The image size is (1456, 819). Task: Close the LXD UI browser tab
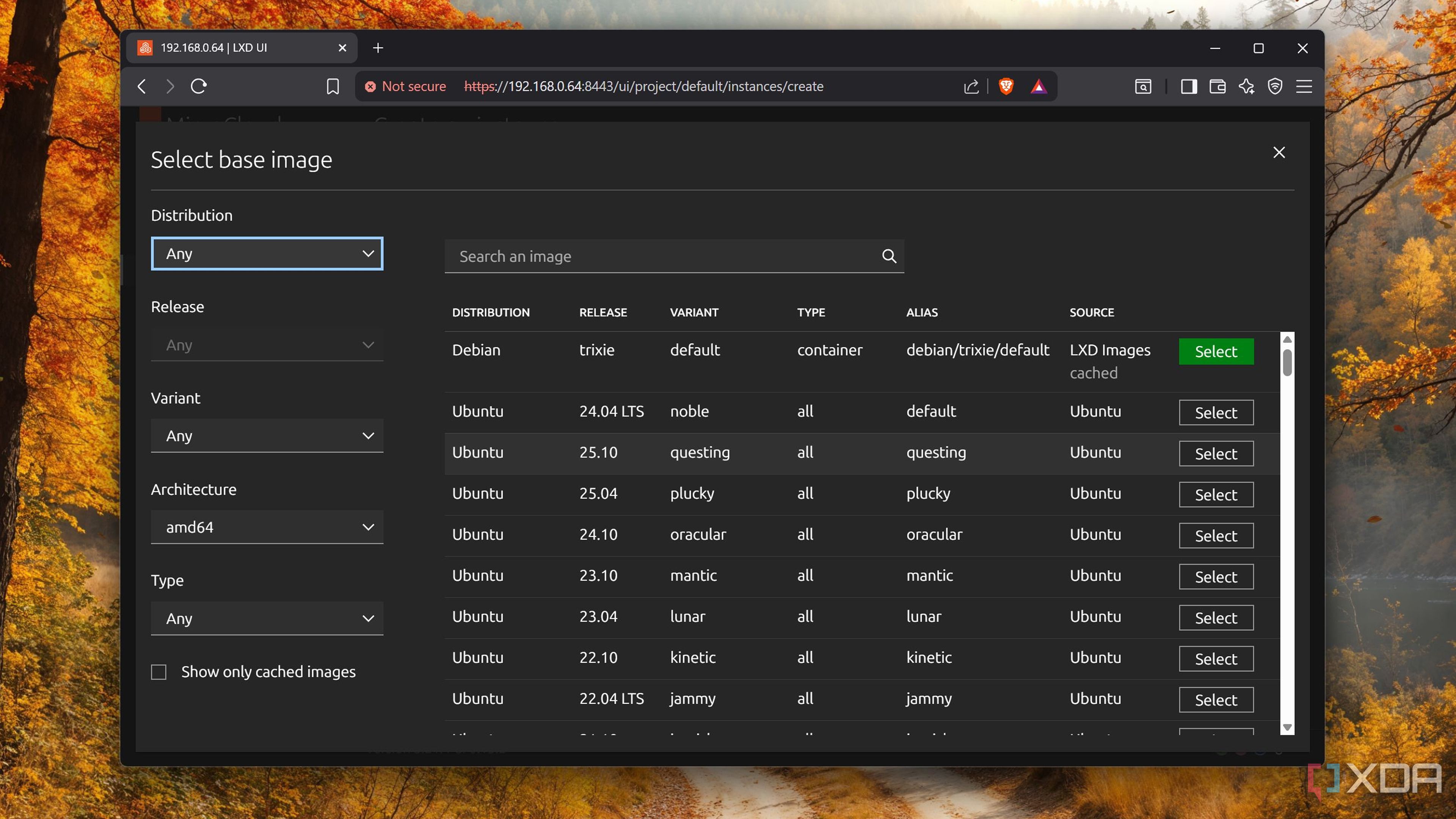point(342,48)
